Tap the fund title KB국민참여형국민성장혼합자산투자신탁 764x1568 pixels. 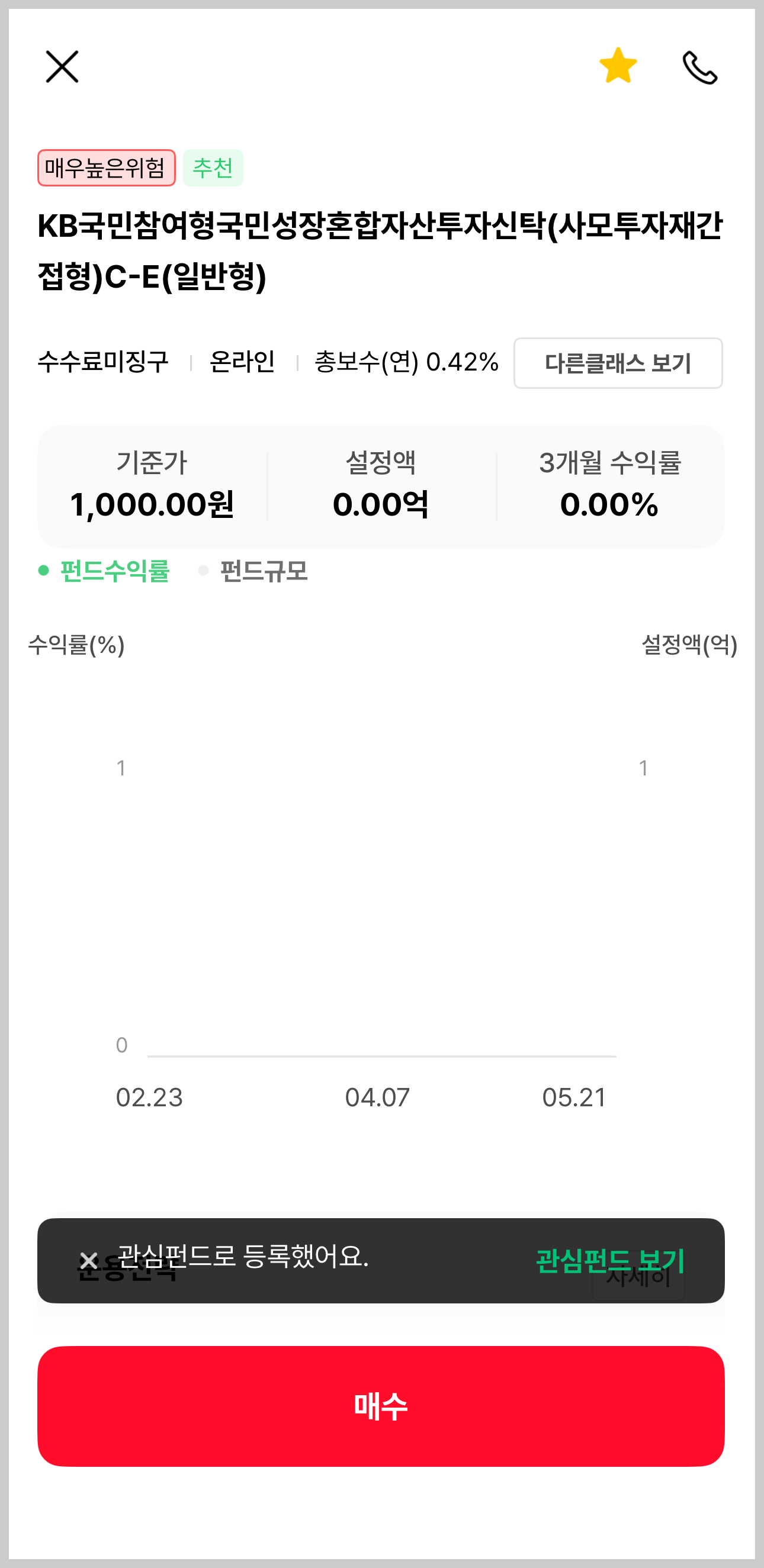tap(380, 251)
